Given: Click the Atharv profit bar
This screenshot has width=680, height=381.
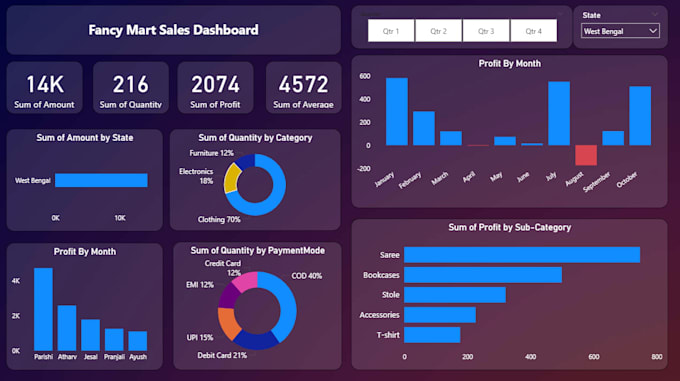Looking at the screenshot, I should (67, 328).
